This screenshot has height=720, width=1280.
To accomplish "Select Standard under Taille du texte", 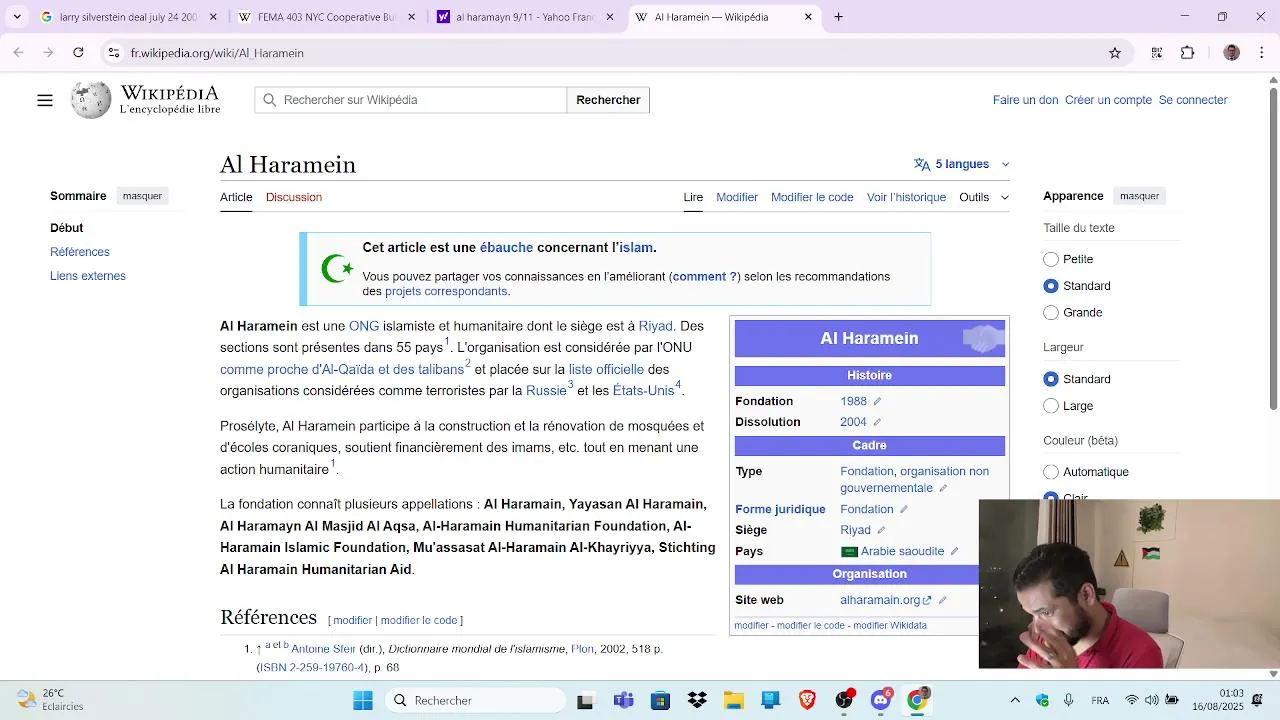I will (1051, 286).
